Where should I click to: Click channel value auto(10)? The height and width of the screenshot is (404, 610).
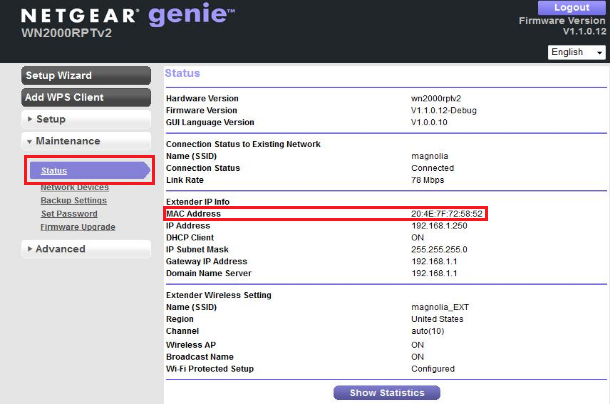click(x=428, y=331)
